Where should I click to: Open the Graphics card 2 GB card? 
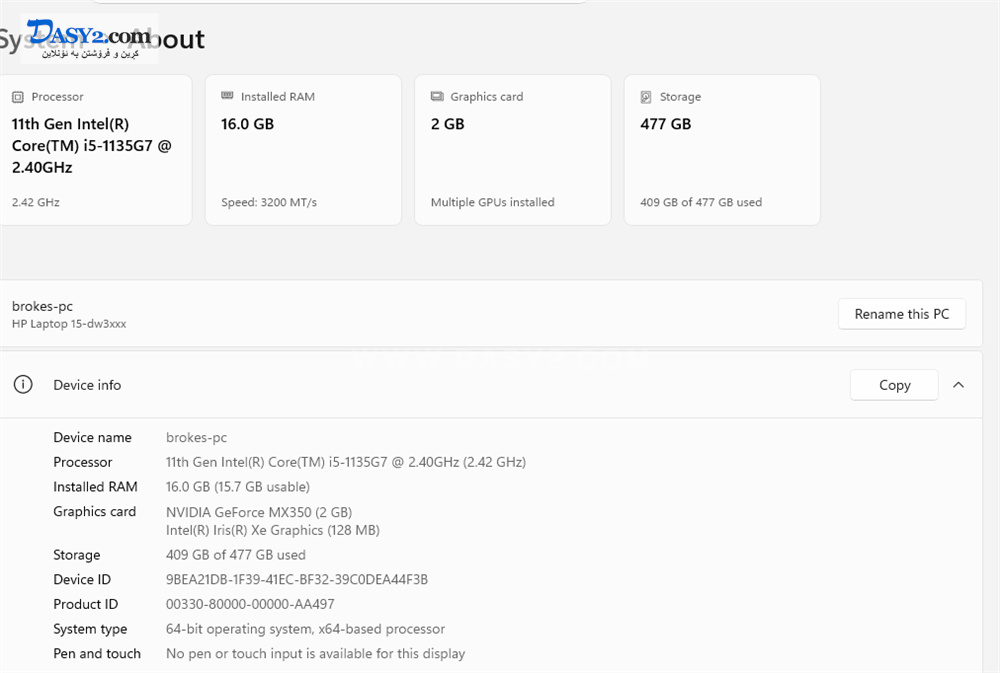[513, 150]
